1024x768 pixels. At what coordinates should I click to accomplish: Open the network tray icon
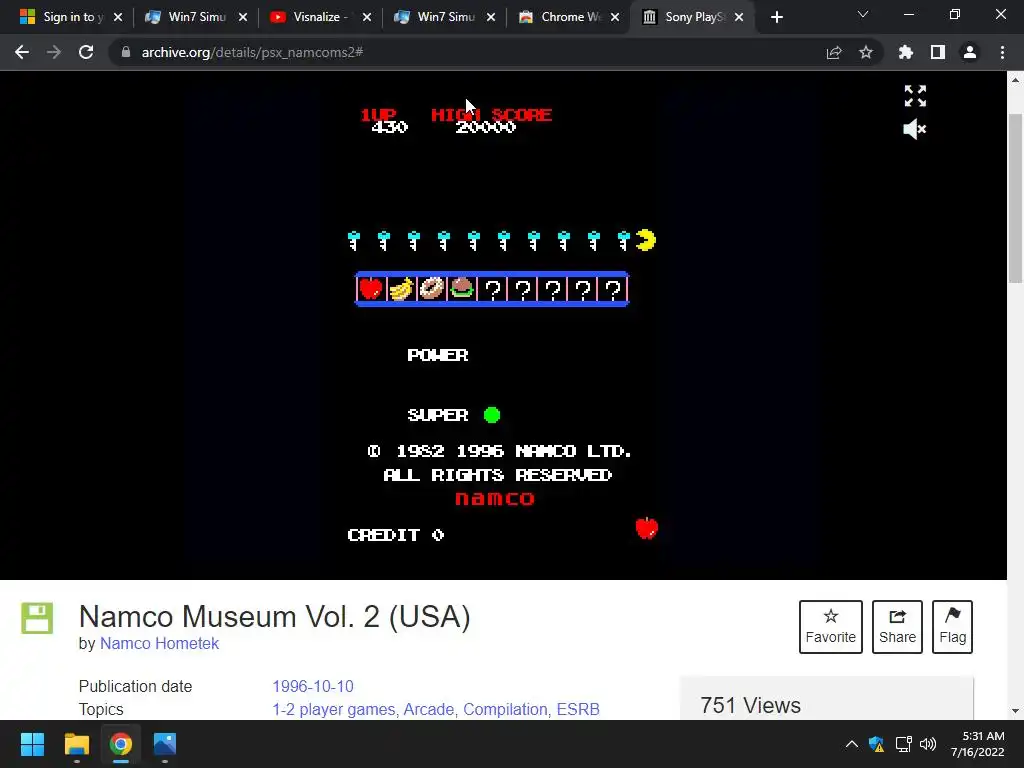(x=903, y=744)
